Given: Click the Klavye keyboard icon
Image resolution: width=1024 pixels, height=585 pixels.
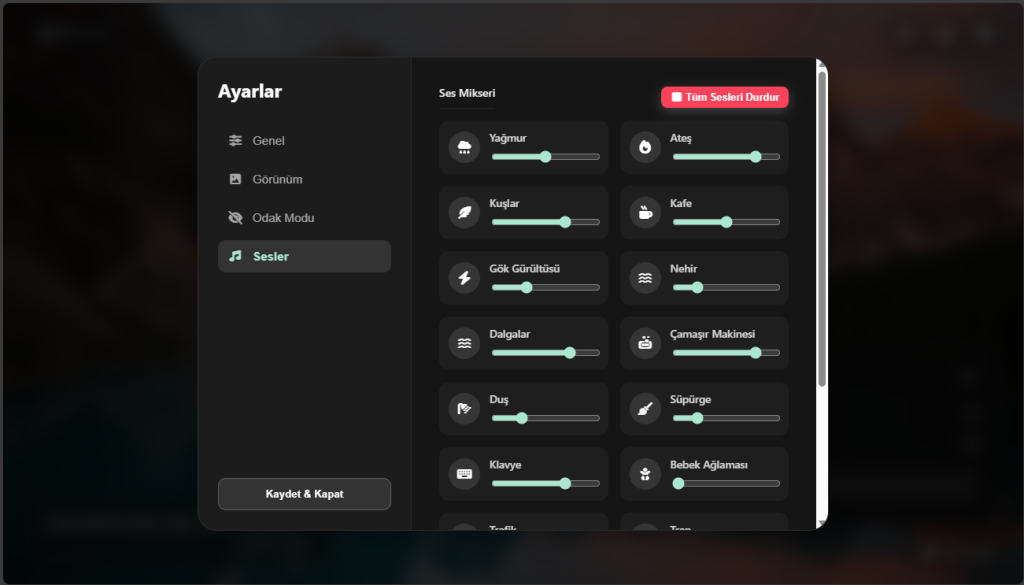Looking at the screenshot, I should (x=464, y=474).
